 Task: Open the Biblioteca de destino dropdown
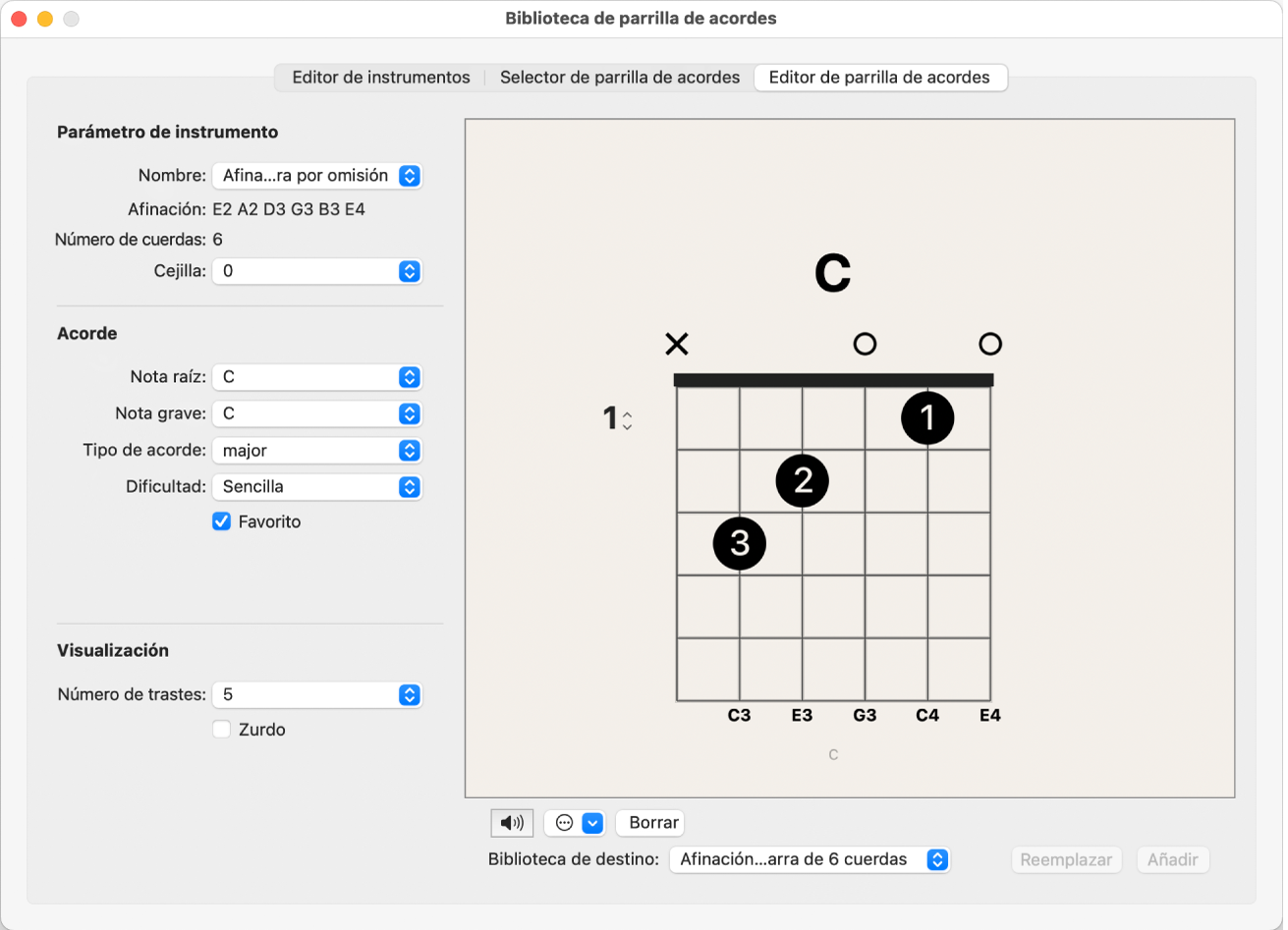tap(810, 859)
